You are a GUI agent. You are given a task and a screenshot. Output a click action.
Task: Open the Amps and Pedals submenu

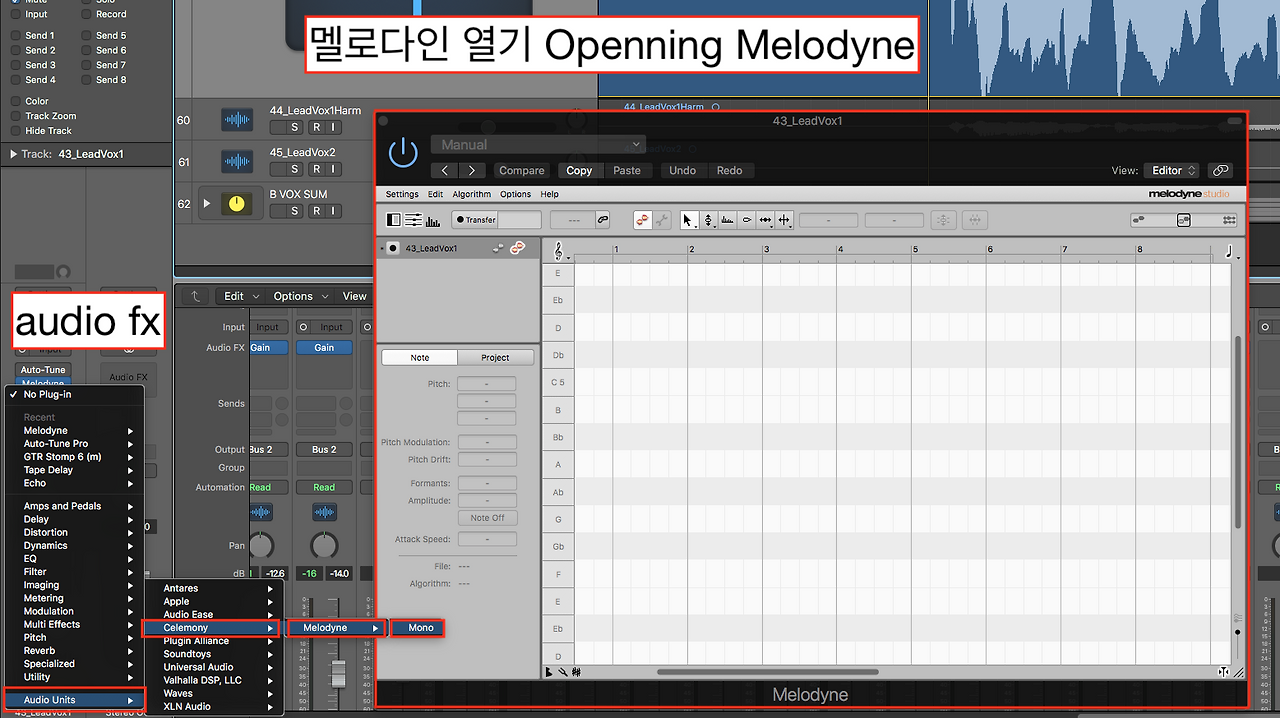(77, 506)
